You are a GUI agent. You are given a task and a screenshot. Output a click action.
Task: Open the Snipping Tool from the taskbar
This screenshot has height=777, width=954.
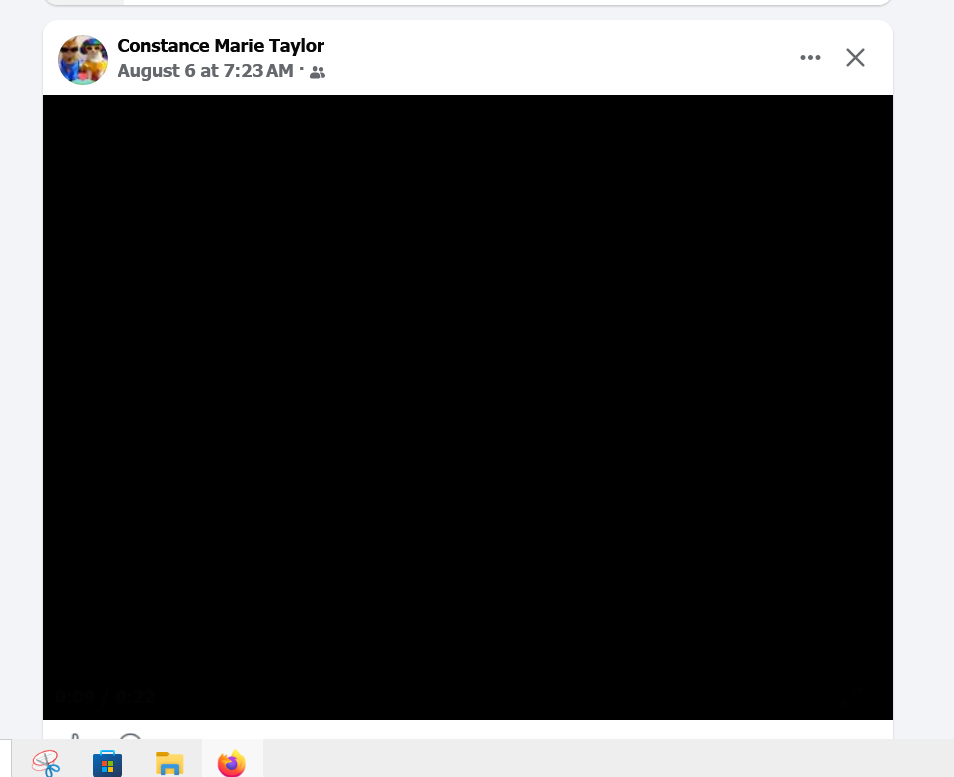point(46,763)
